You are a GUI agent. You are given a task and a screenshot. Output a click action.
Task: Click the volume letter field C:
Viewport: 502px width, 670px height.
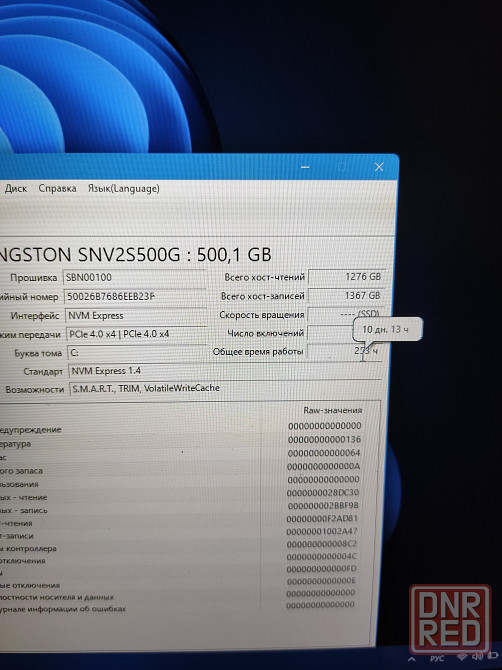(137, 353)
